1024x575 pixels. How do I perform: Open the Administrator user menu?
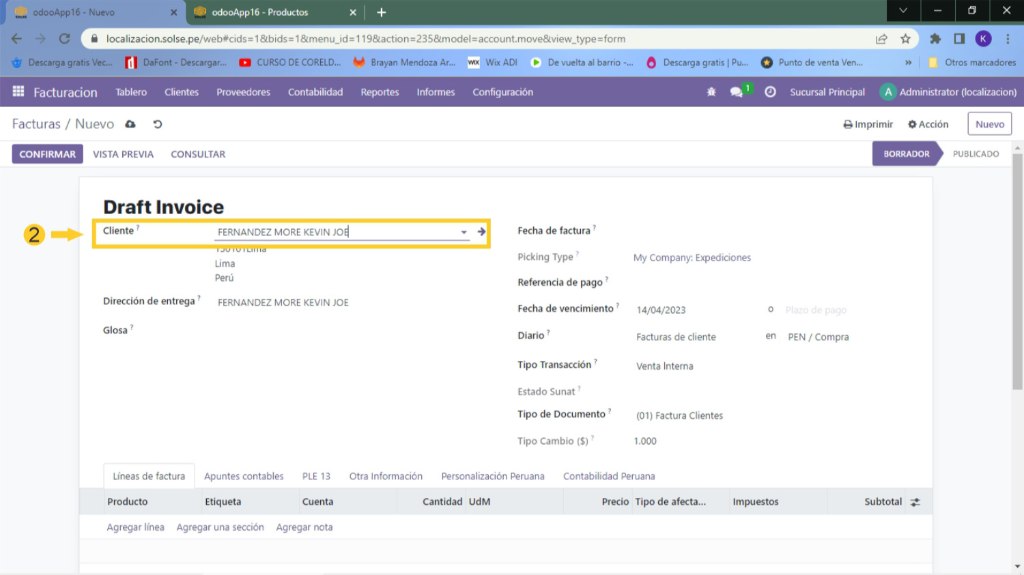click(x=944, y=92)
